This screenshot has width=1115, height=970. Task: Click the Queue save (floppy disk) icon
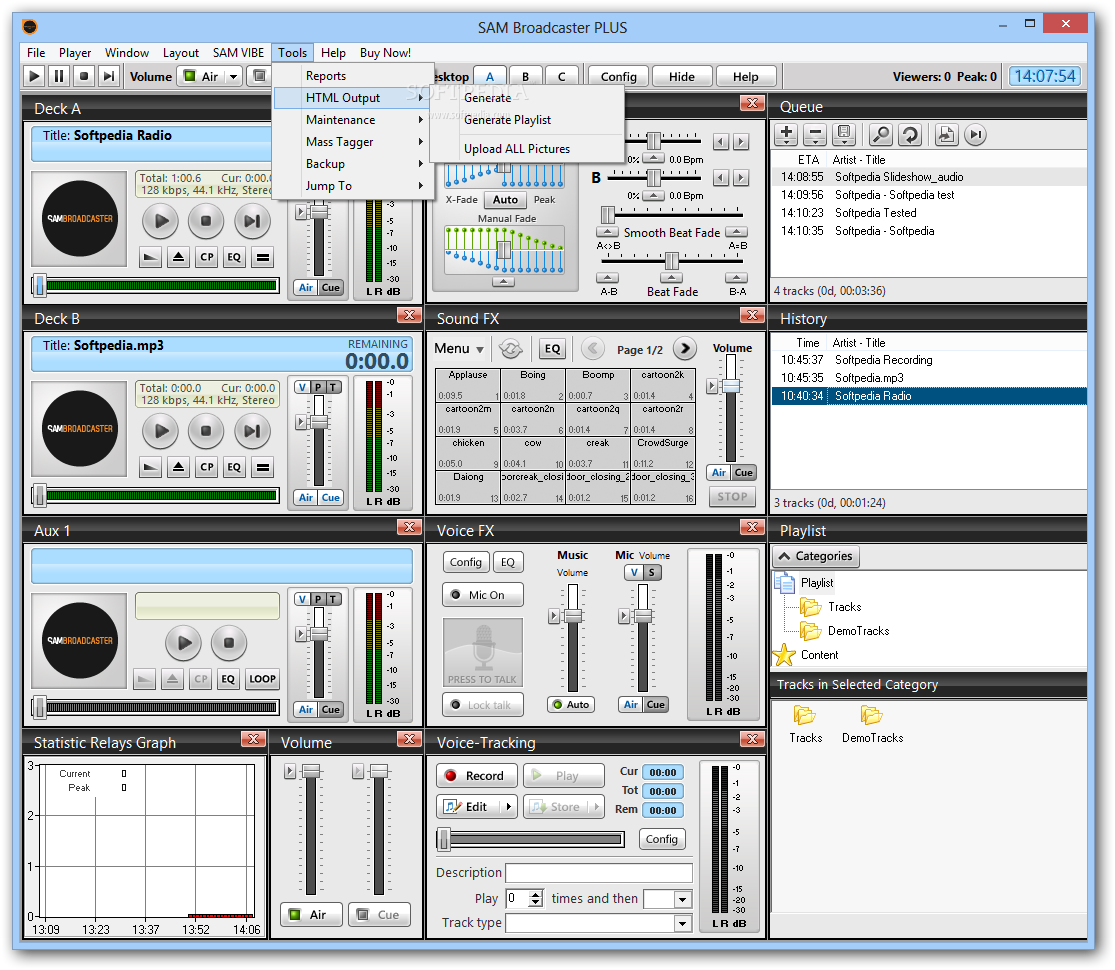coord(844,134)
